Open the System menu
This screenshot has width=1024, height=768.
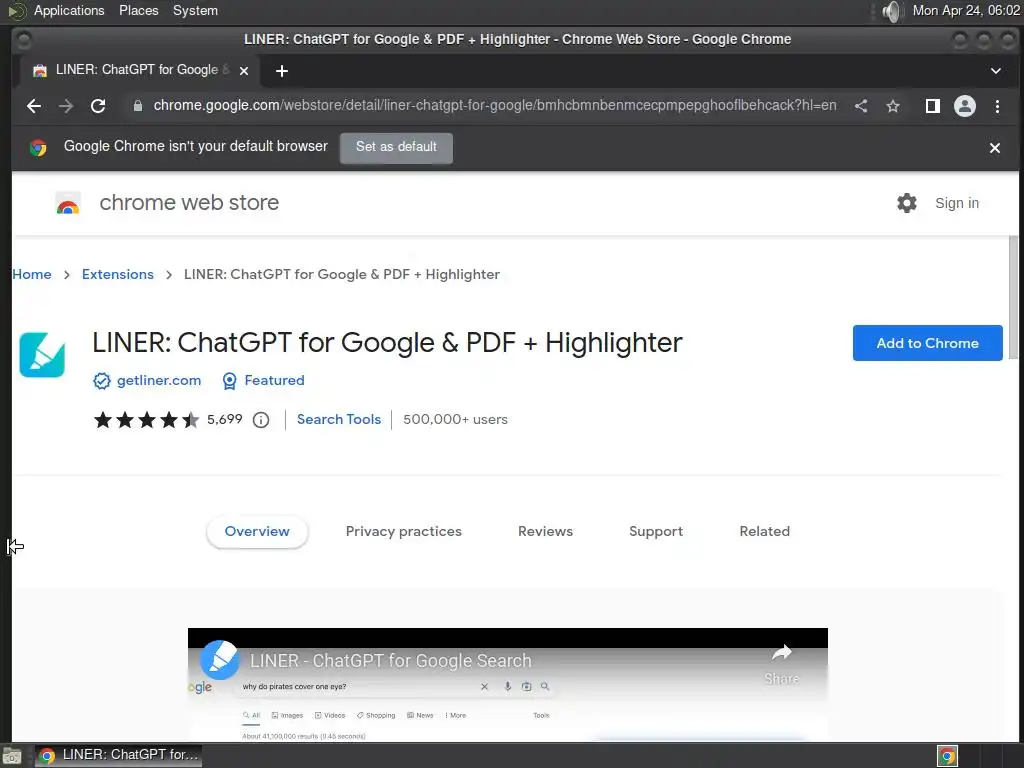195,10
